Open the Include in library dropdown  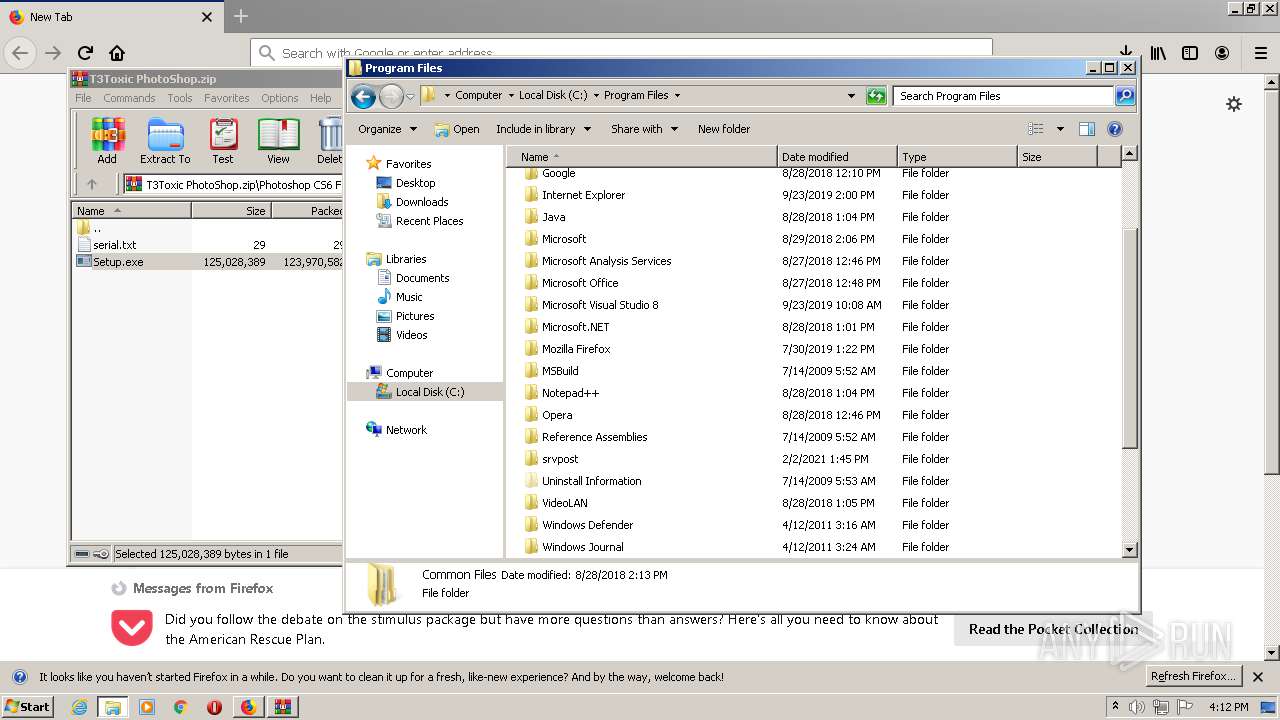[543, 129]
